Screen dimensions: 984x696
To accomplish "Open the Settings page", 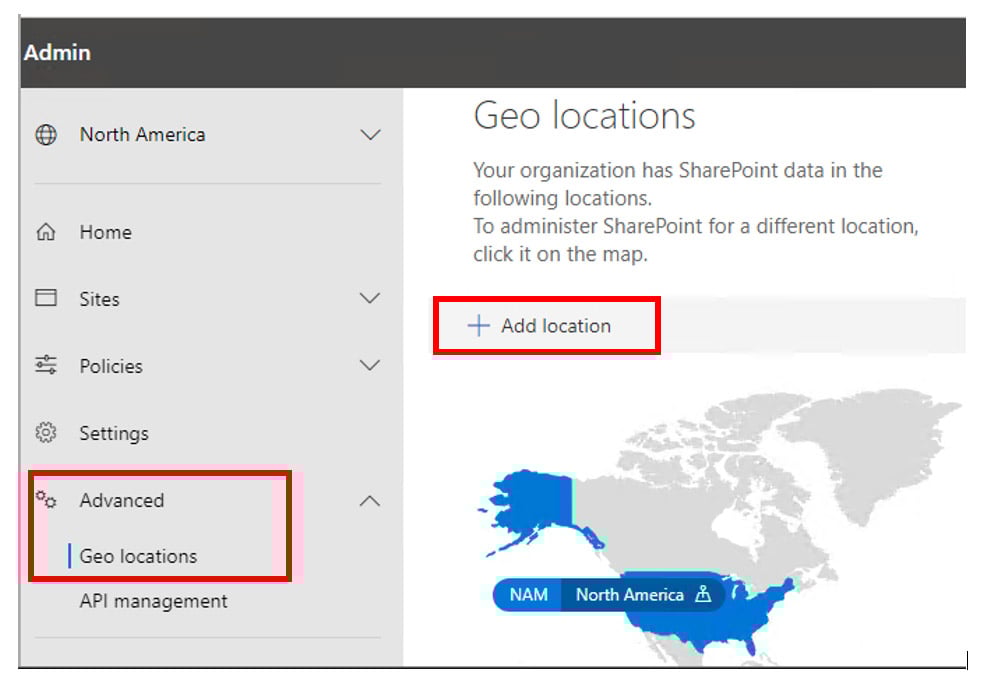I will [114, 434].
